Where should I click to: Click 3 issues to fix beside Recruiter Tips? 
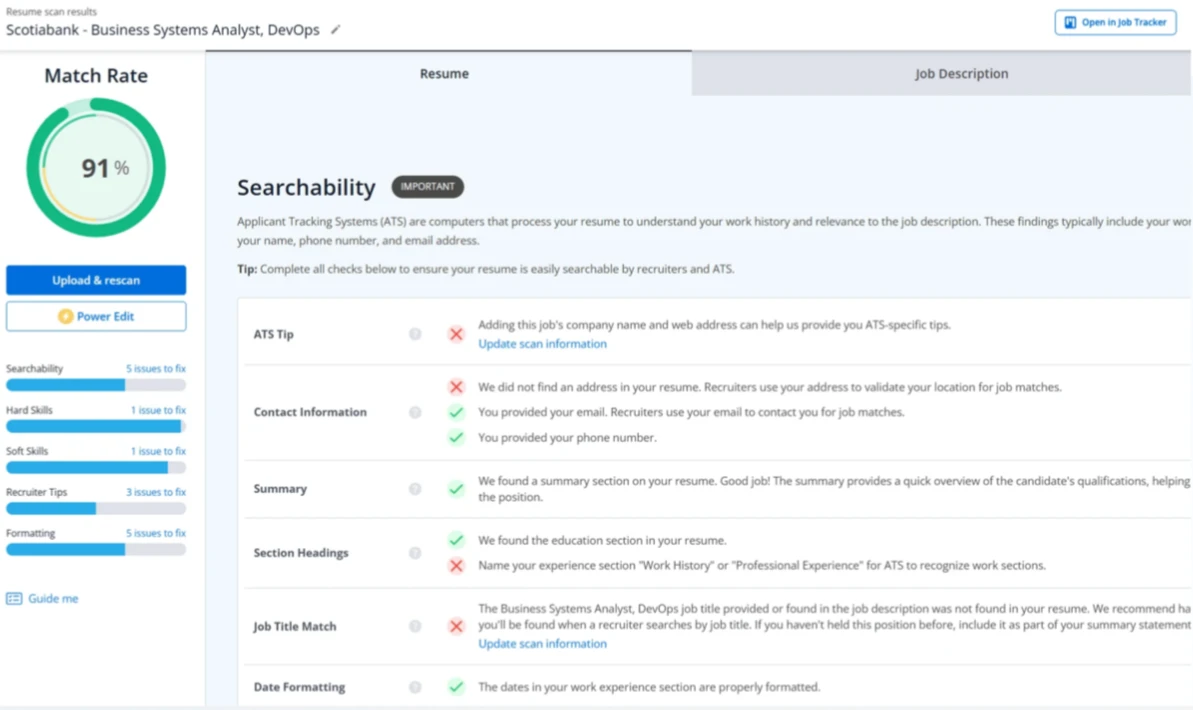157,491
